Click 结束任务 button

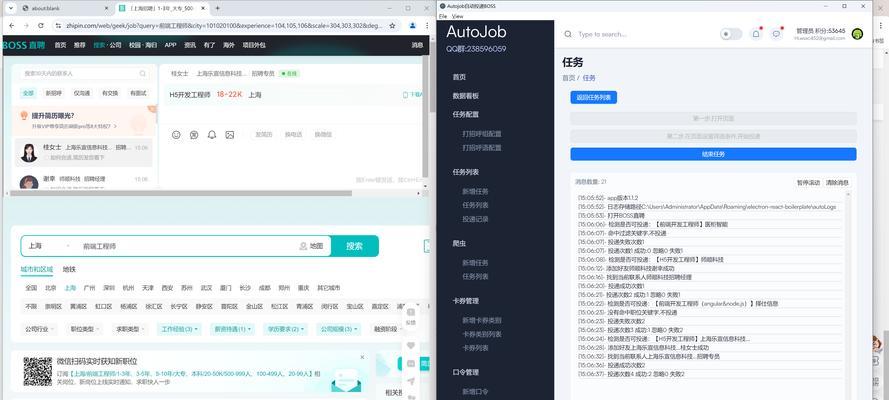(x=713, y=154)
